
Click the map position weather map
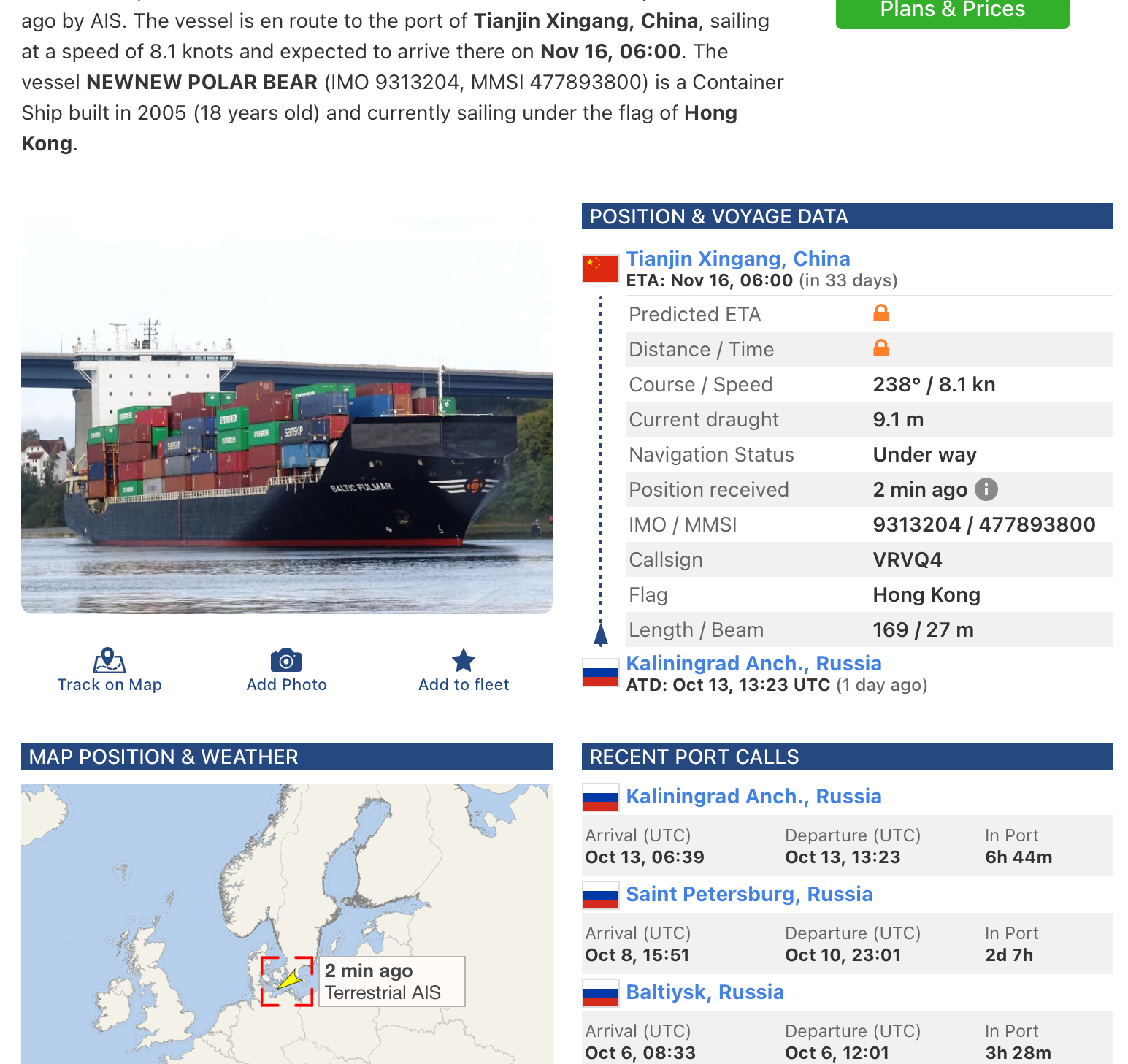pos(287,924)
